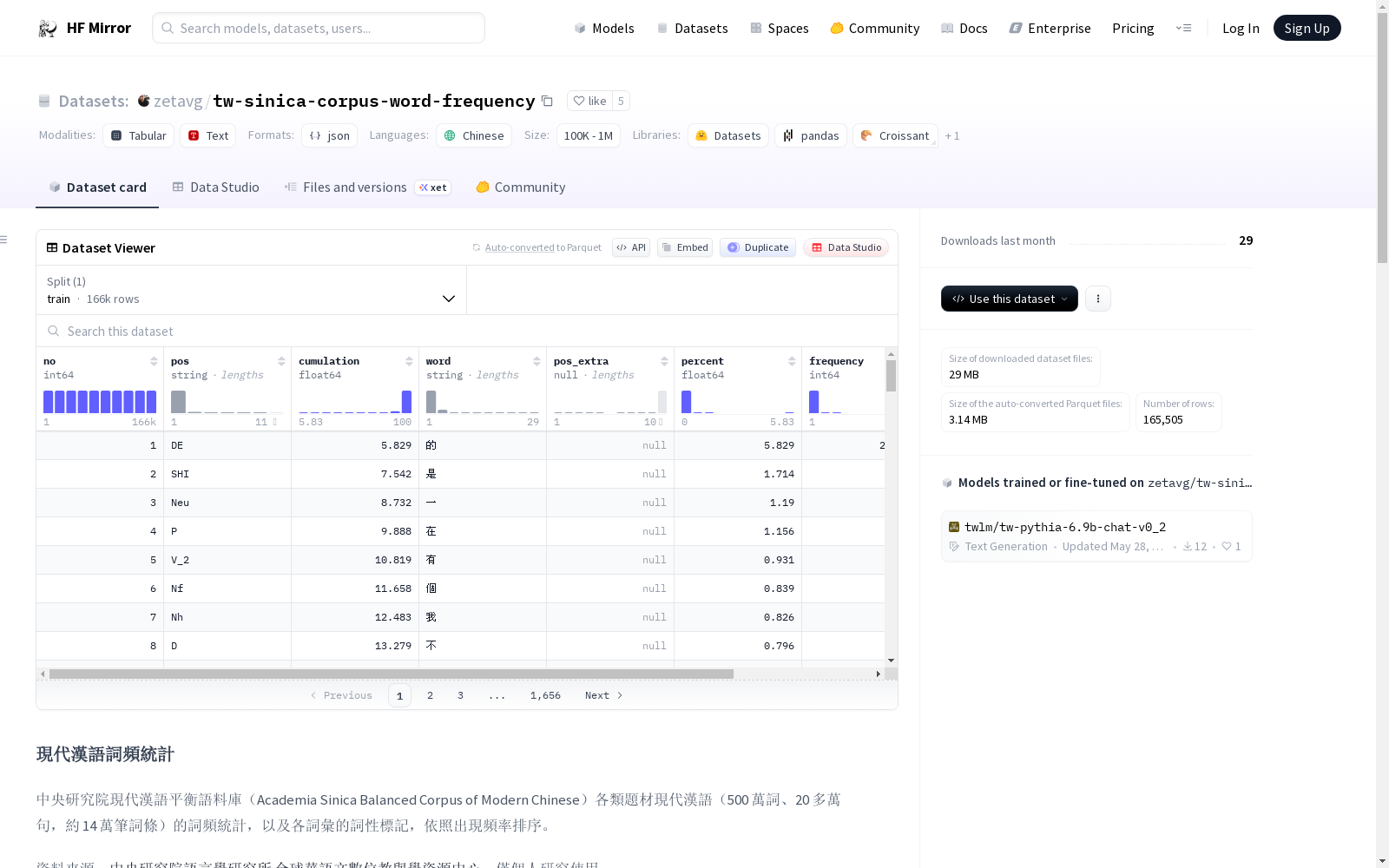Sort the 'percent' column with its sort toggle
The height and width of the screenshot is (868, 1389).
(792, 361)
